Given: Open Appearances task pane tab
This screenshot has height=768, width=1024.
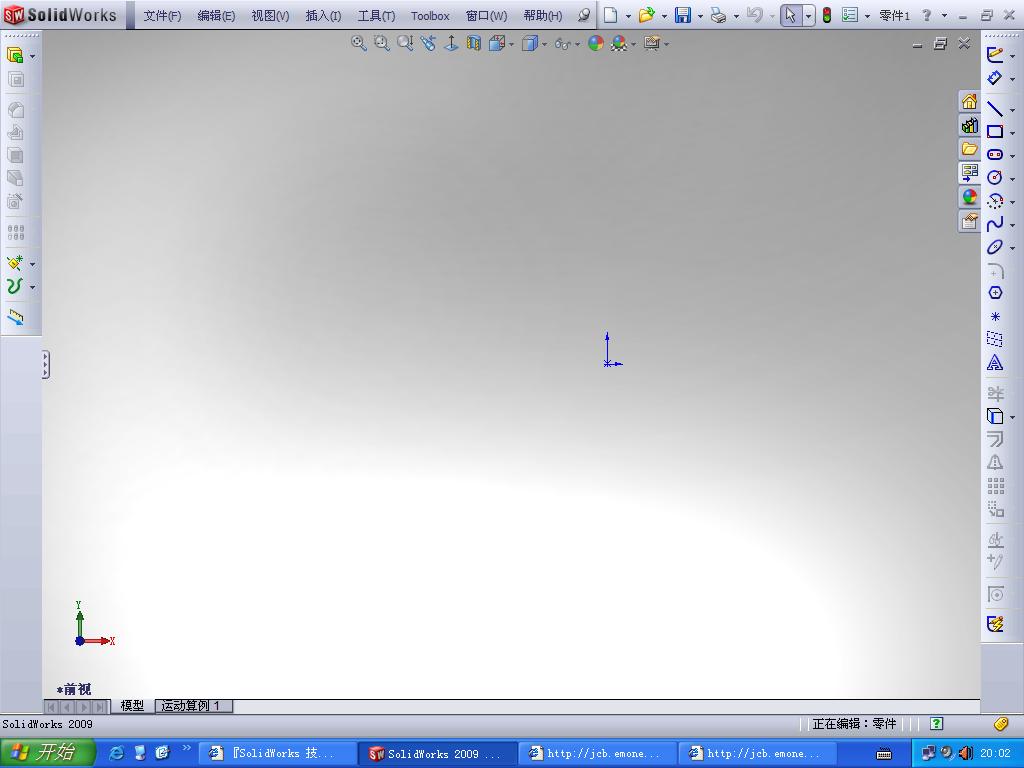Looking at the screenshot, I should pyautogui.click(x=969, y=197).
